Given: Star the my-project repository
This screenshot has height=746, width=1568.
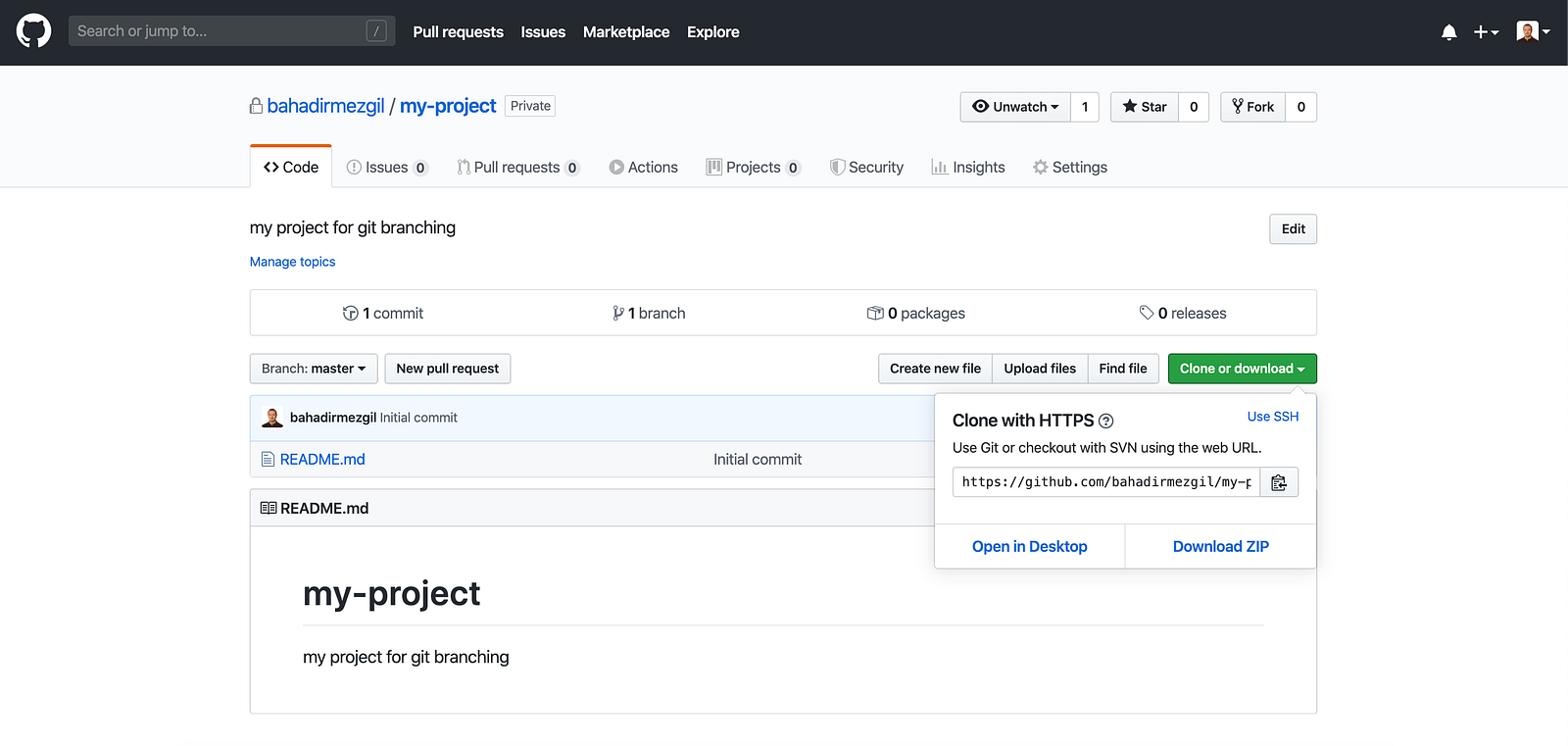Looking at the screenshot, I should click(x=1145, y=107).
